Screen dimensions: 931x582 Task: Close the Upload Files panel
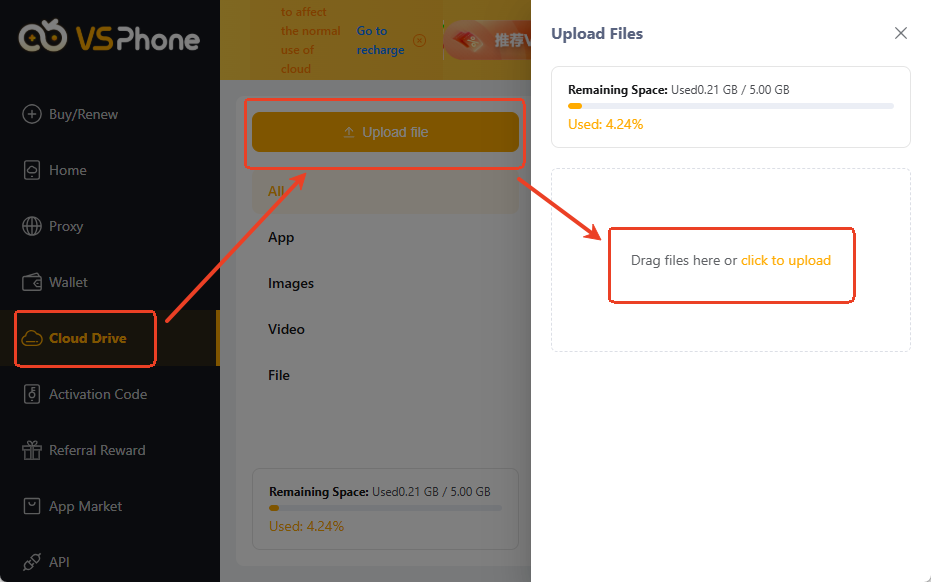(900, 33)
